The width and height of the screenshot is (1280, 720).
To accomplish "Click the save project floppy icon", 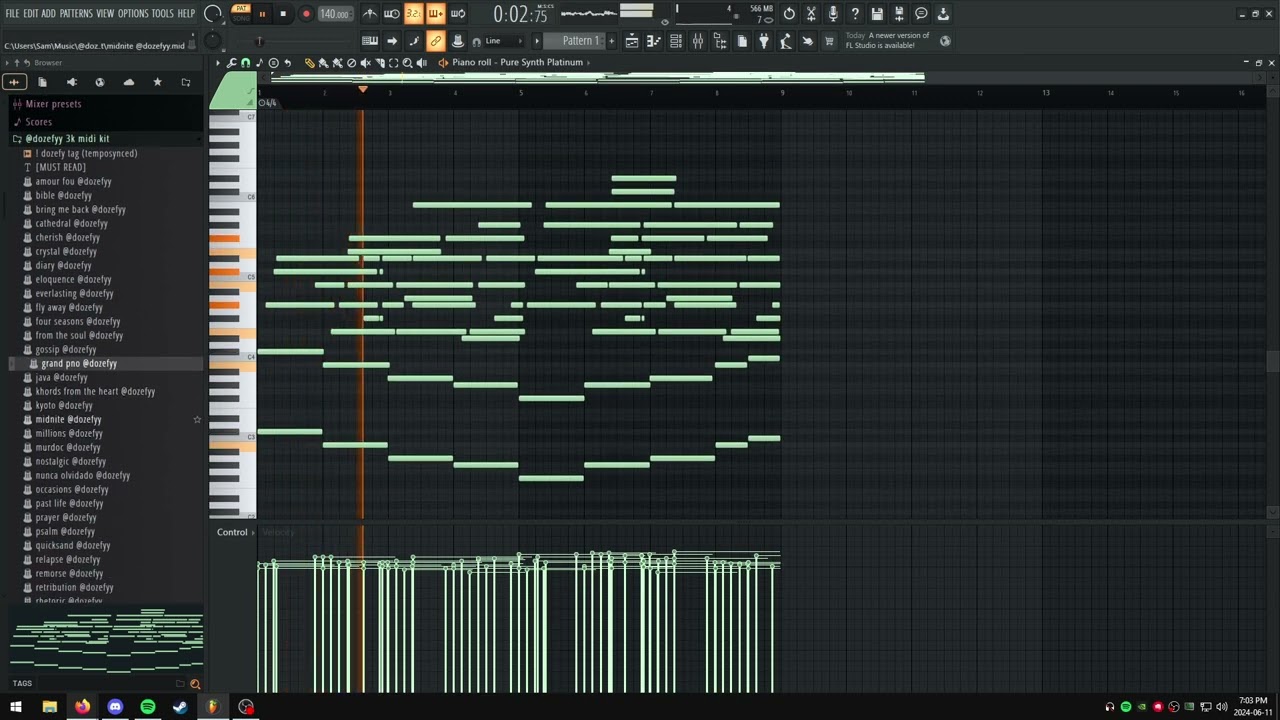I will [x=877, y=14].
